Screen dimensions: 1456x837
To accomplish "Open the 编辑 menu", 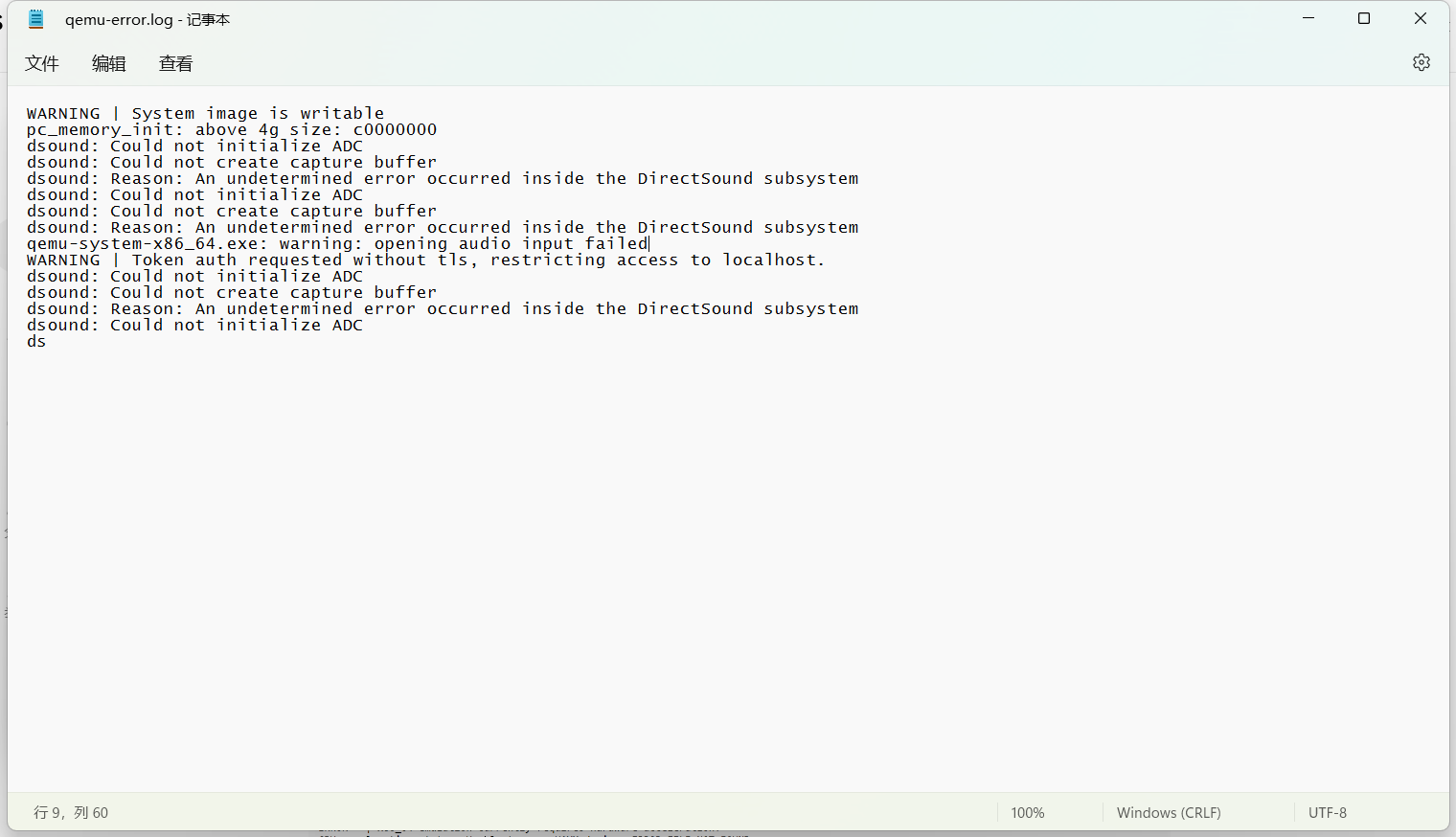I will click(109, 63).
